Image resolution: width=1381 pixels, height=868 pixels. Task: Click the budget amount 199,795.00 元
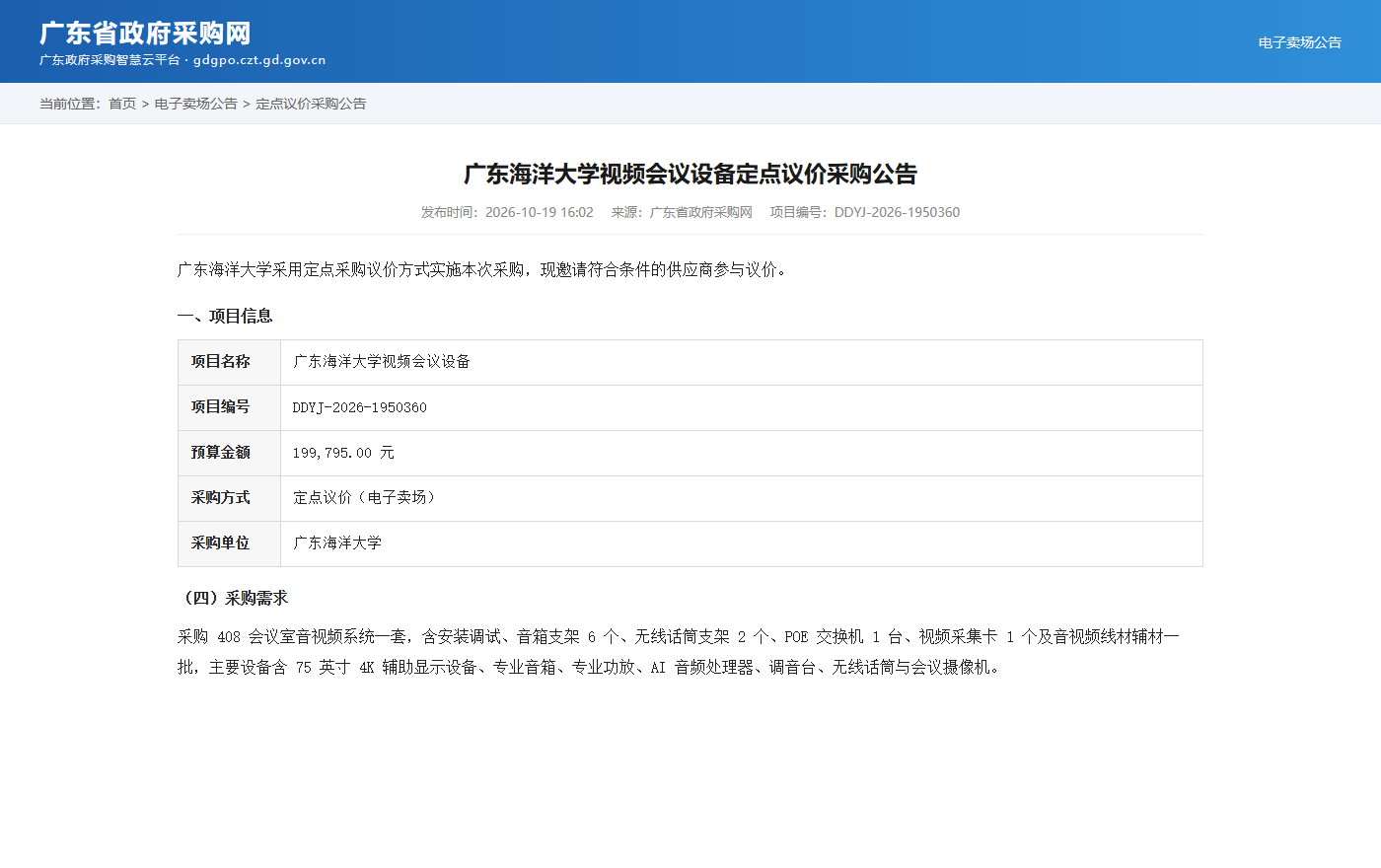tap(343, 453)
